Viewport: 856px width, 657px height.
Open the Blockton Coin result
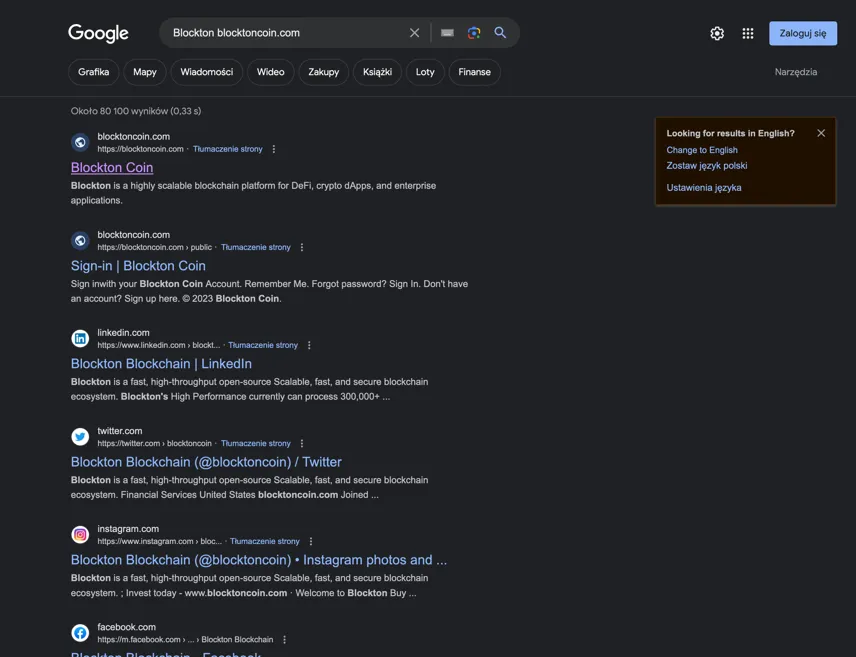112,168
